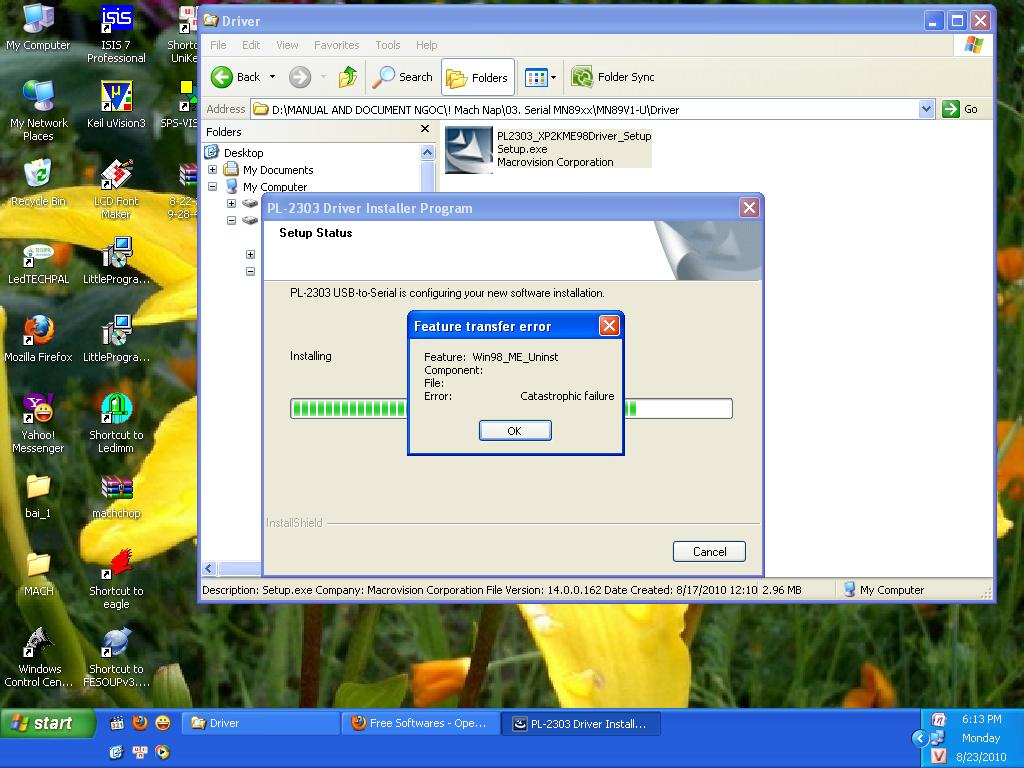Viewport: 1024px width, 768px height.
Task: Open Mozilla Firefox desktop icon
Action: (x=38, y=339)
